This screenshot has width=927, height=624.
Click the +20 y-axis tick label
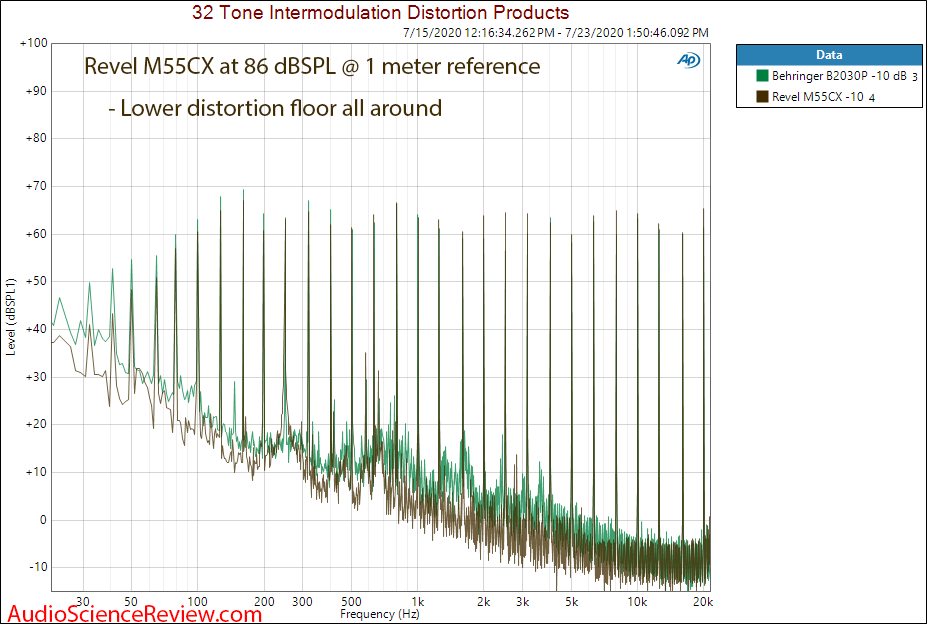[35, 425]
